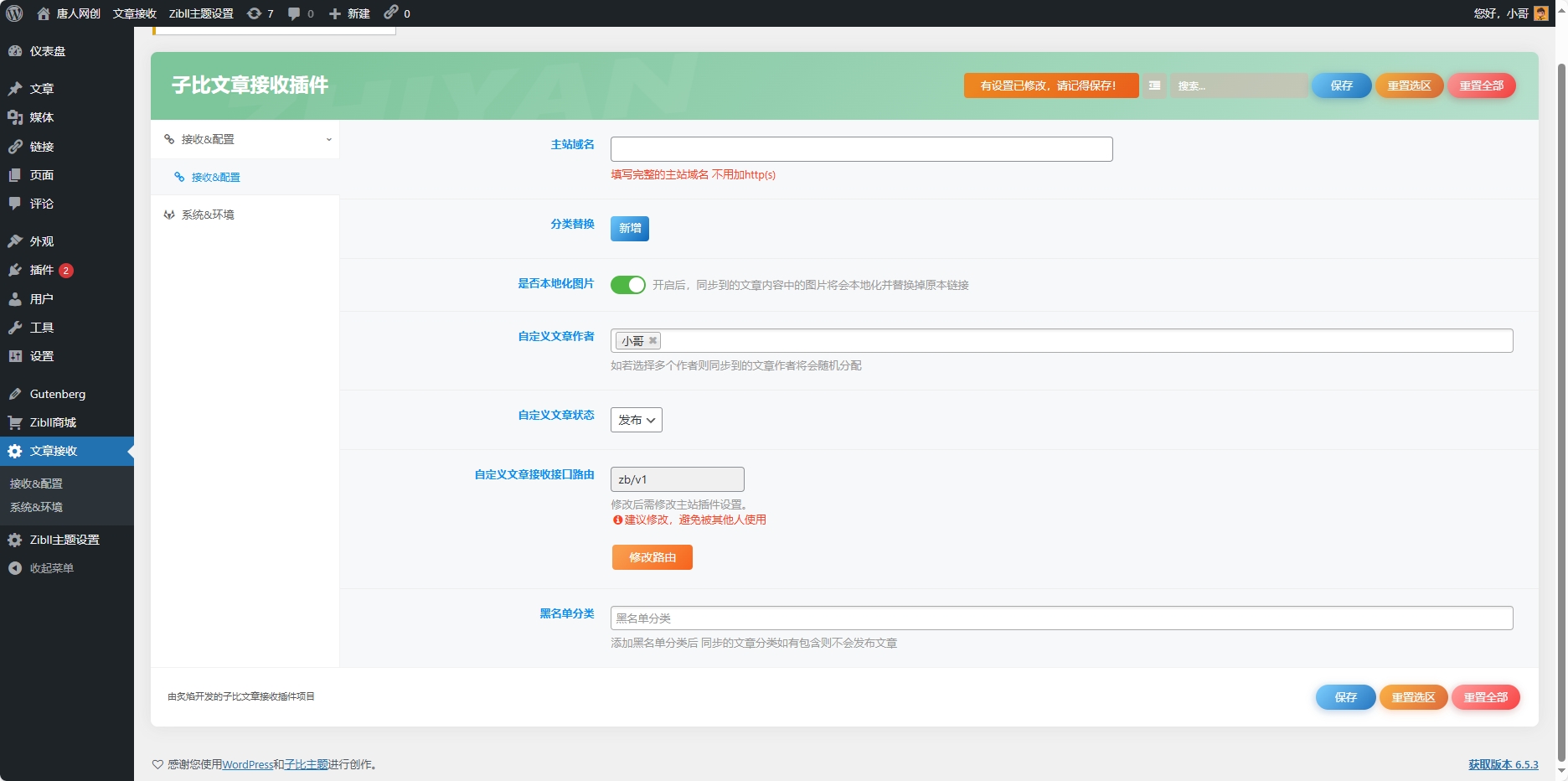Click the 新增 button for 分类替换

tap(629, 228)
